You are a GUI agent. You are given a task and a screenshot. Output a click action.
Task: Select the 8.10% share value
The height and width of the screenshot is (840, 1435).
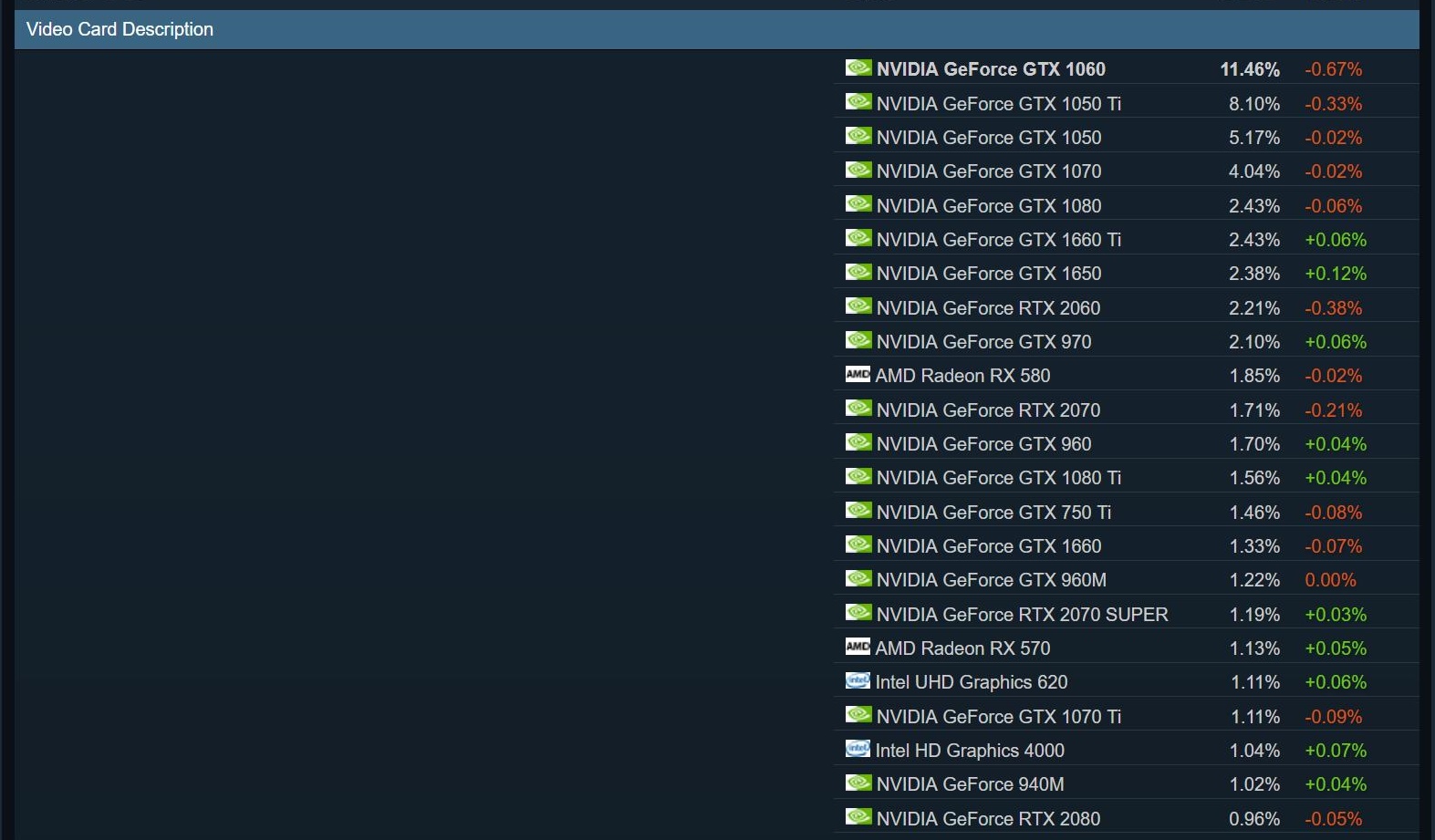tap(1254, 104)
